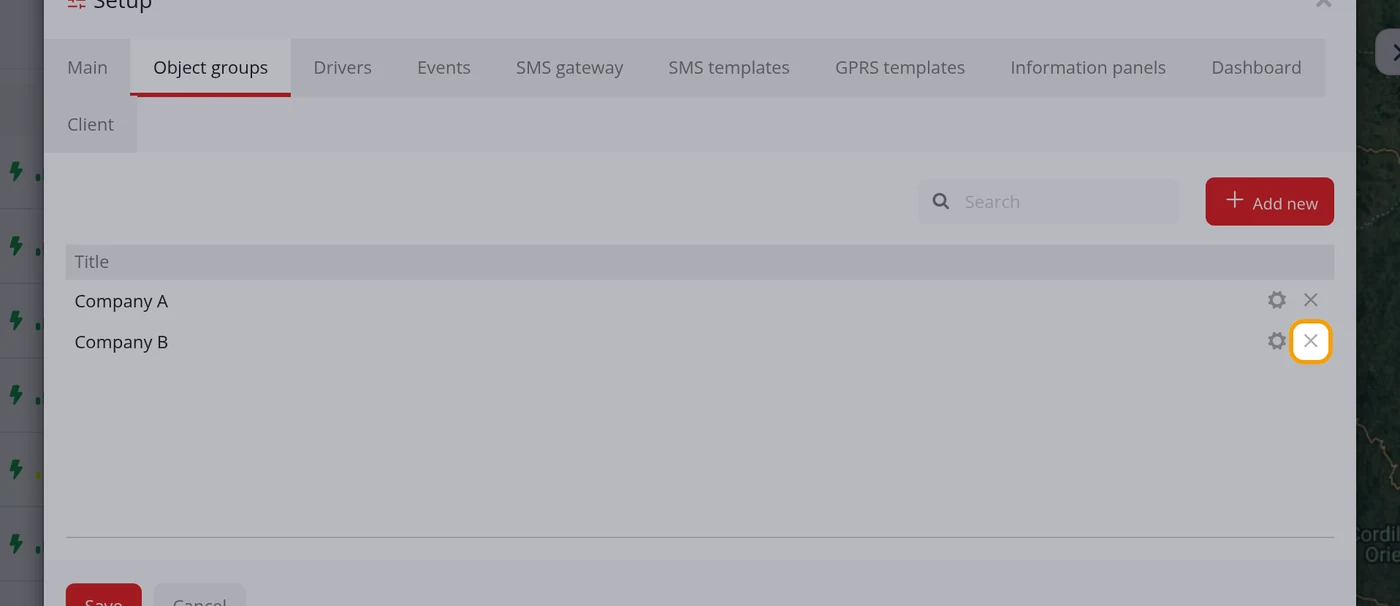1400x606 pixels.
Task: Close the Setup dialog
Action: [x=1323, y=3]
